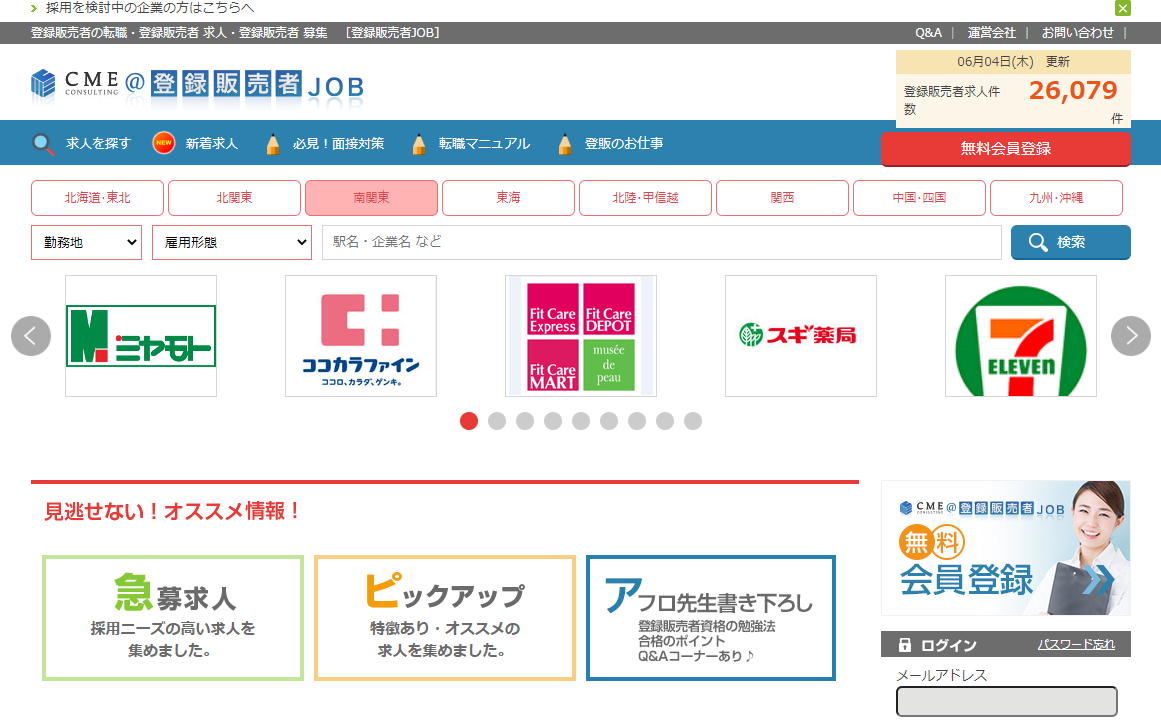Open the Fit Care Express/DEPOT logo
Viewport: 1161px width, 722px height.
tap(580, 336)
